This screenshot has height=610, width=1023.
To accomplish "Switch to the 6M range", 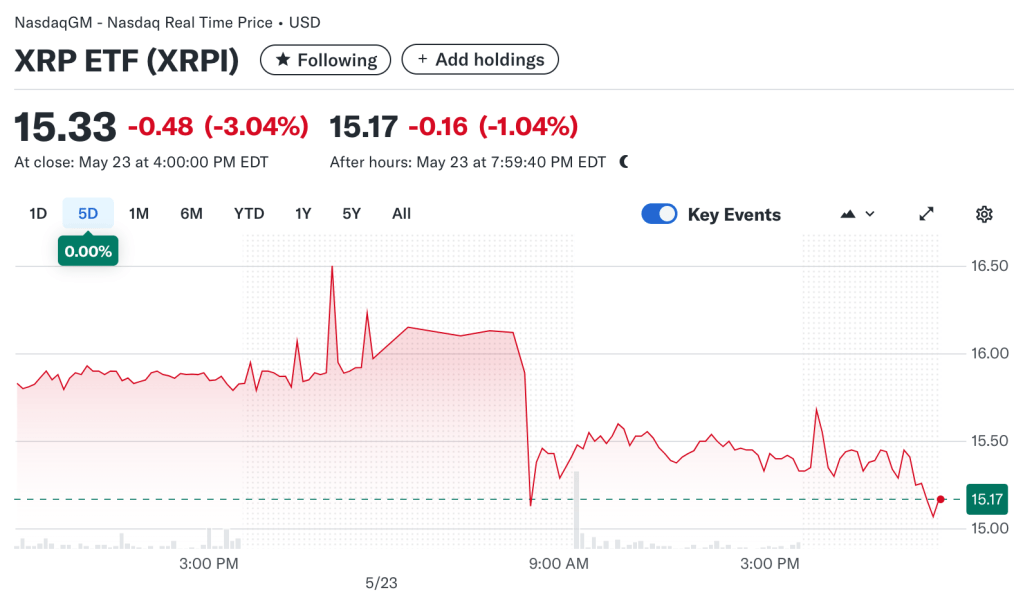I will [192, 213].
